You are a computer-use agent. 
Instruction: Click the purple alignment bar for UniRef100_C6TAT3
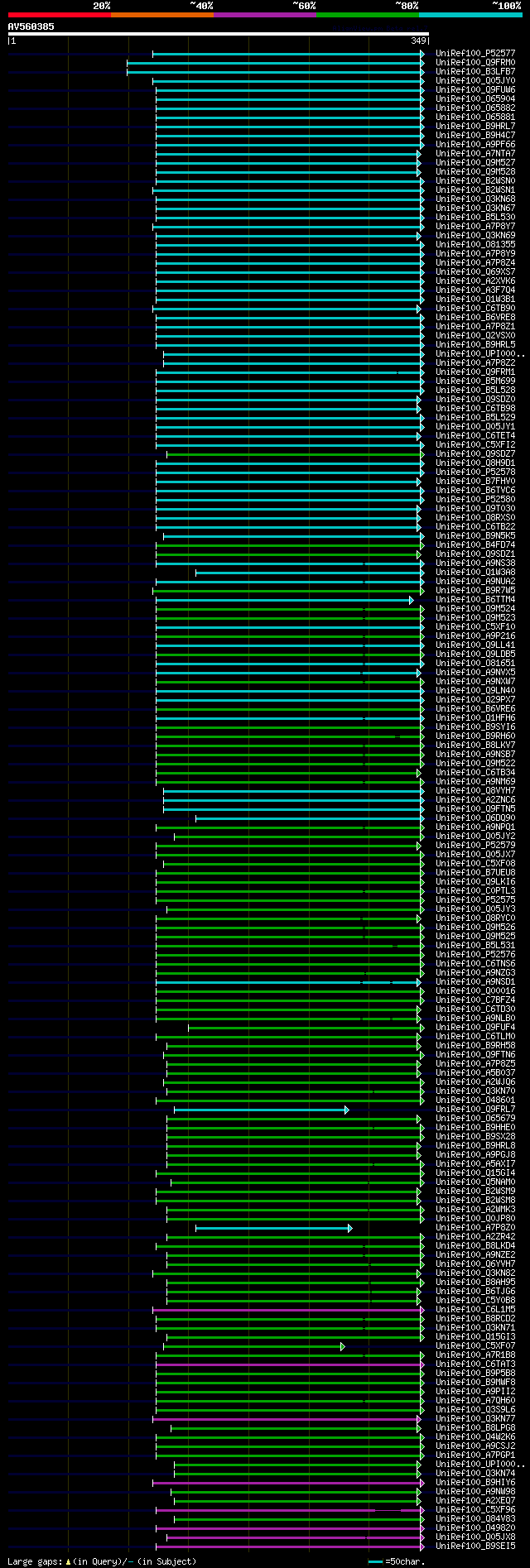click(290, 1364)
